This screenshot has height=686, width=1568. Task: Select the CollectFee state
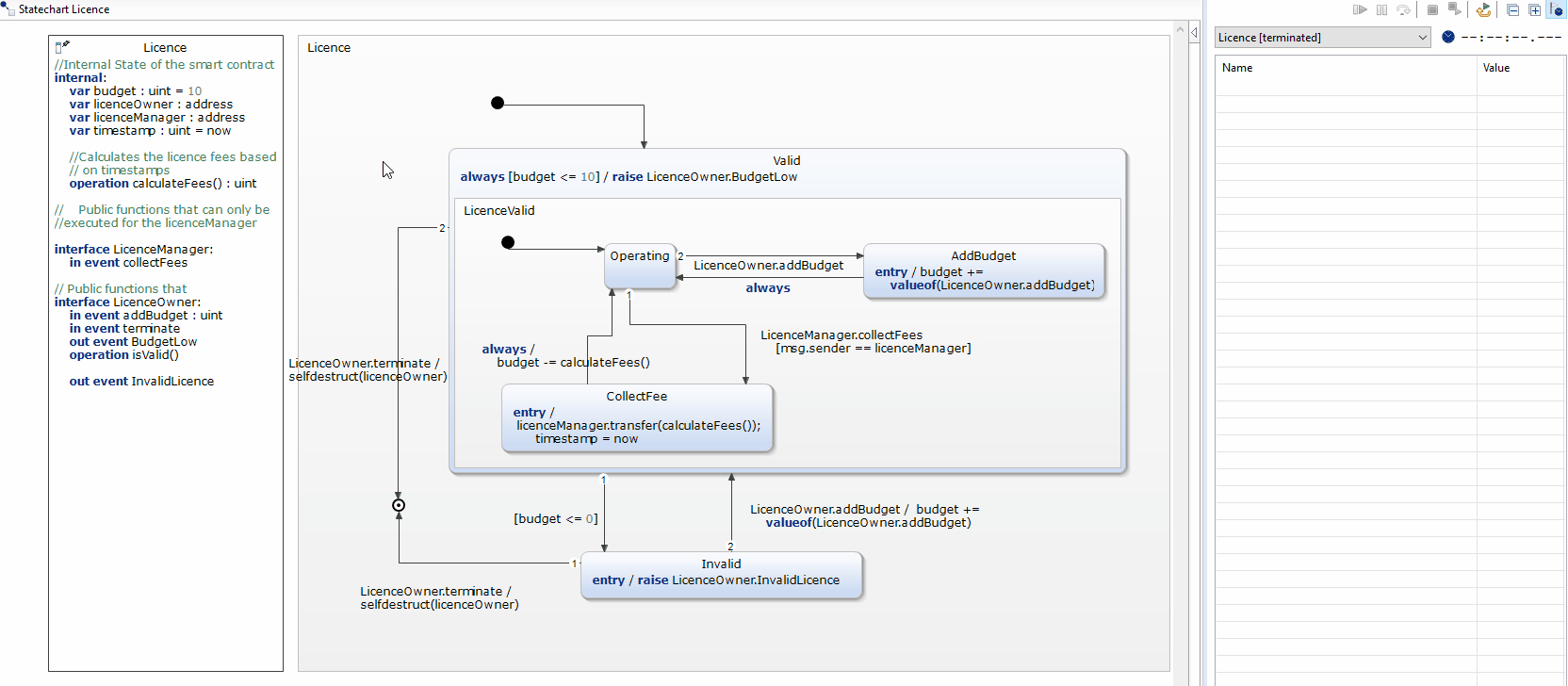pyautogui.click(x=637, y=417)
